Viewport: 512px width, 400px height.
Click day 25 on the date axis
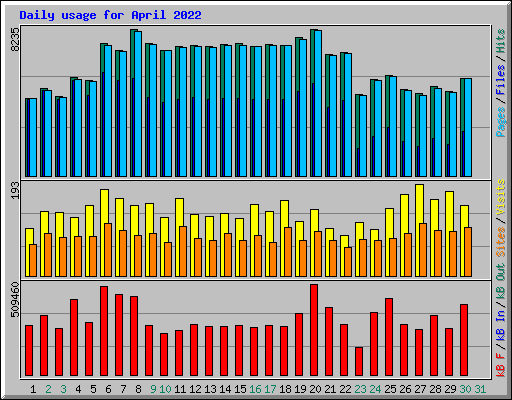pyautogui.click(x=390, y=389)
